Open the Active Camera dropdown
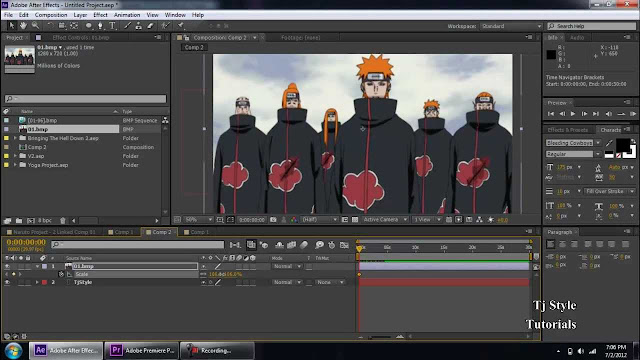The image size is (640, 360). [384, 220]
